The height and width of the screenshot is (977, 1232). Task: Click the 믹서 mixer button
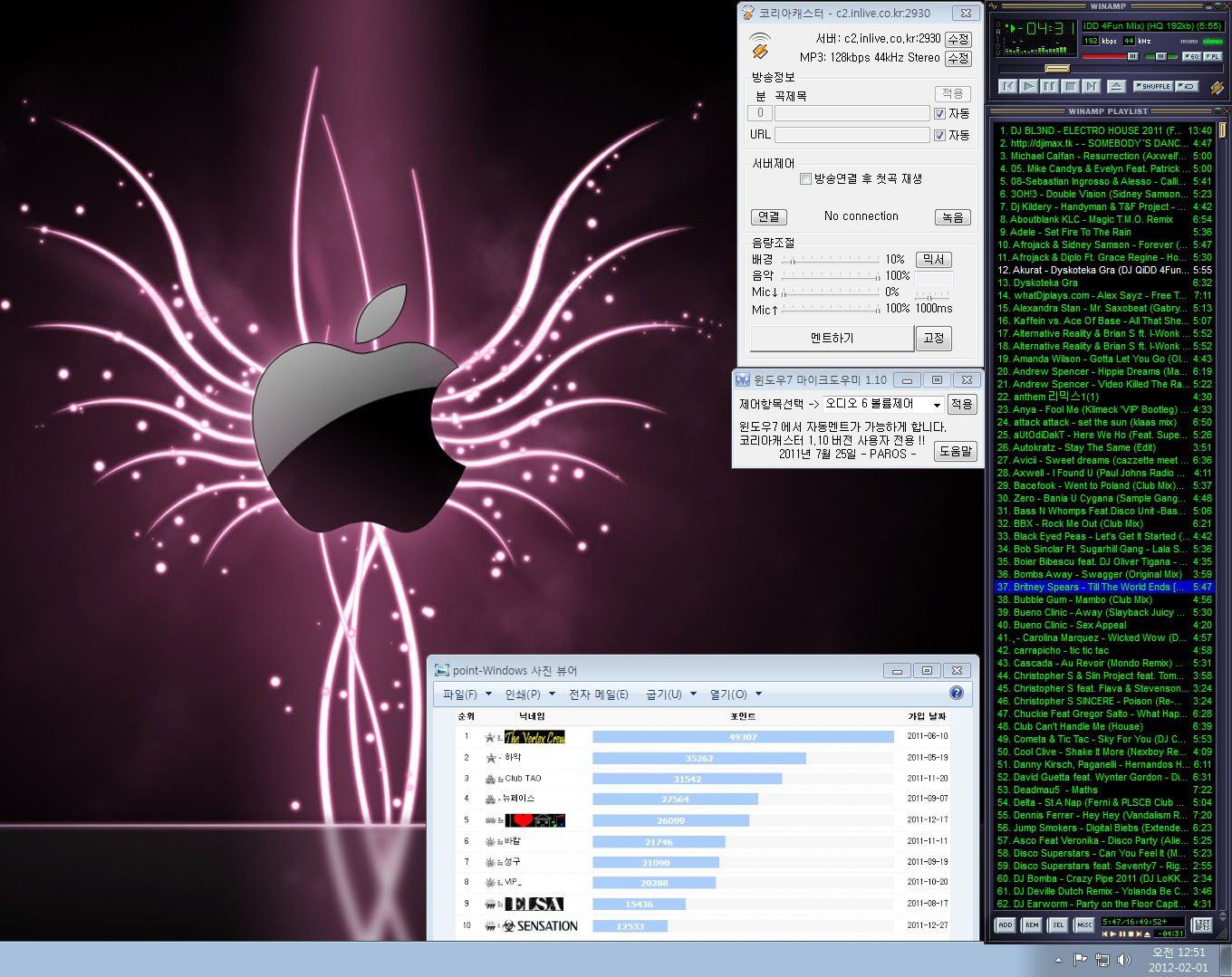click(x=934, y=259)
